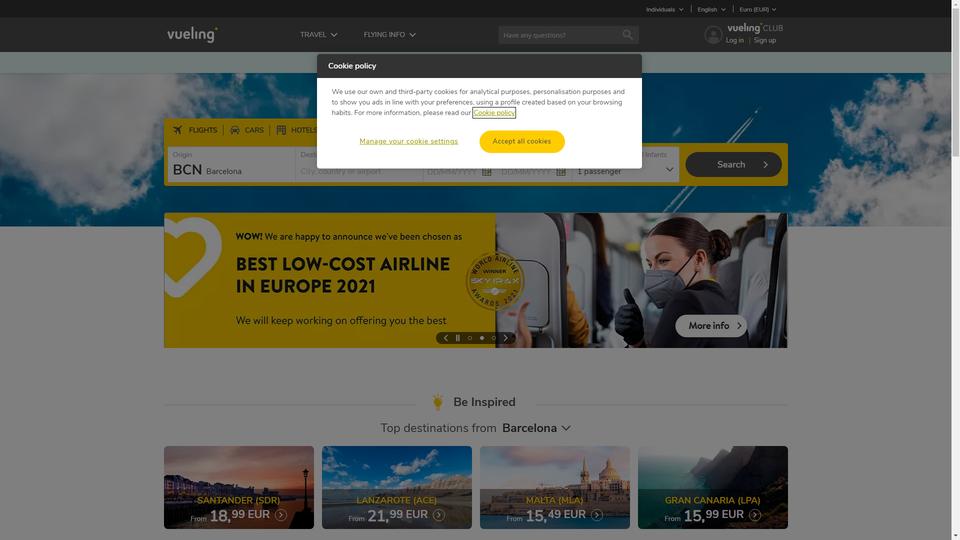Open the TRAVEL menu
Viewport: 960px width, 540px height.
point(318,35)
